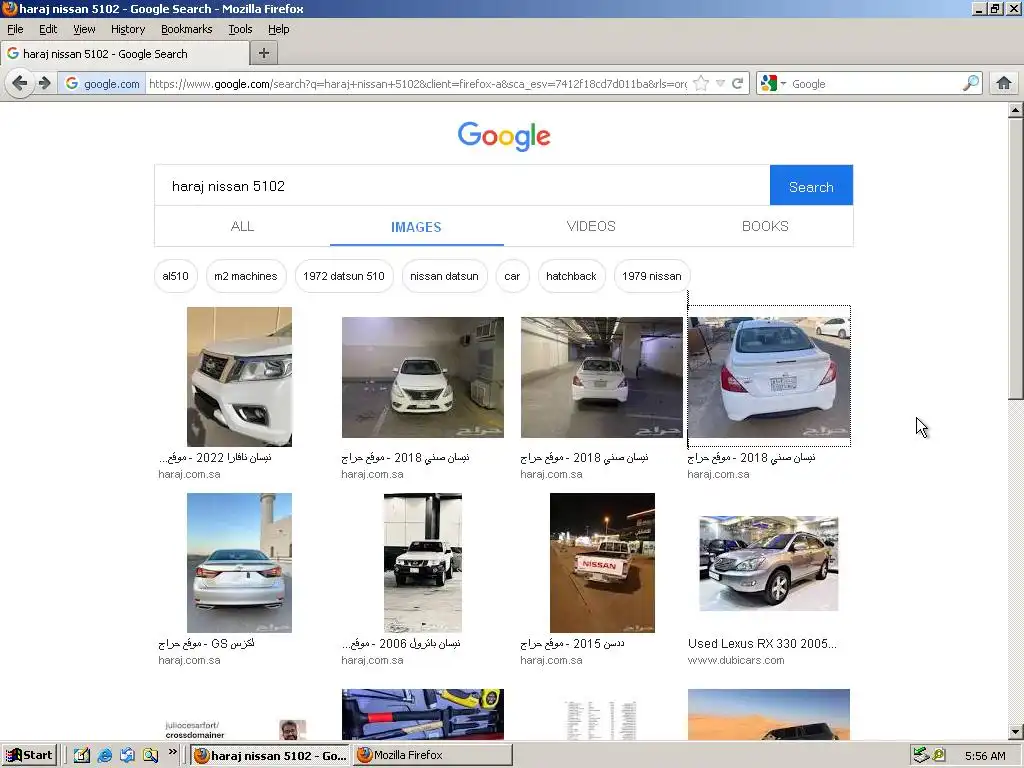Screen dimensions: 1024x768
Task: Open the History menu
Action: pyautogui.click(x=127, y=29)
